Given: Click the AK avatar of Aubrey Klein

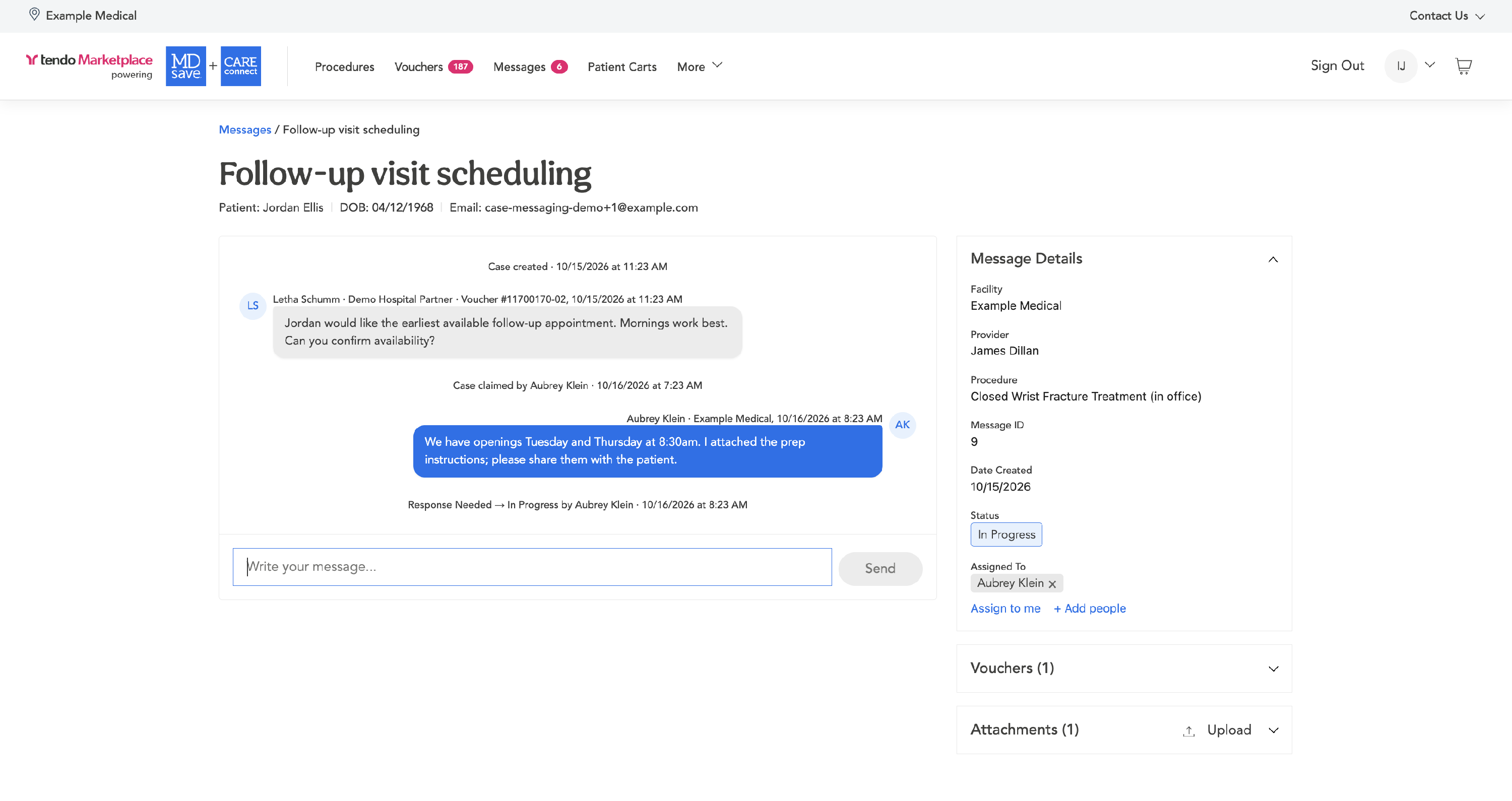Looking at the screenshot, I should [x=902, y=425].
